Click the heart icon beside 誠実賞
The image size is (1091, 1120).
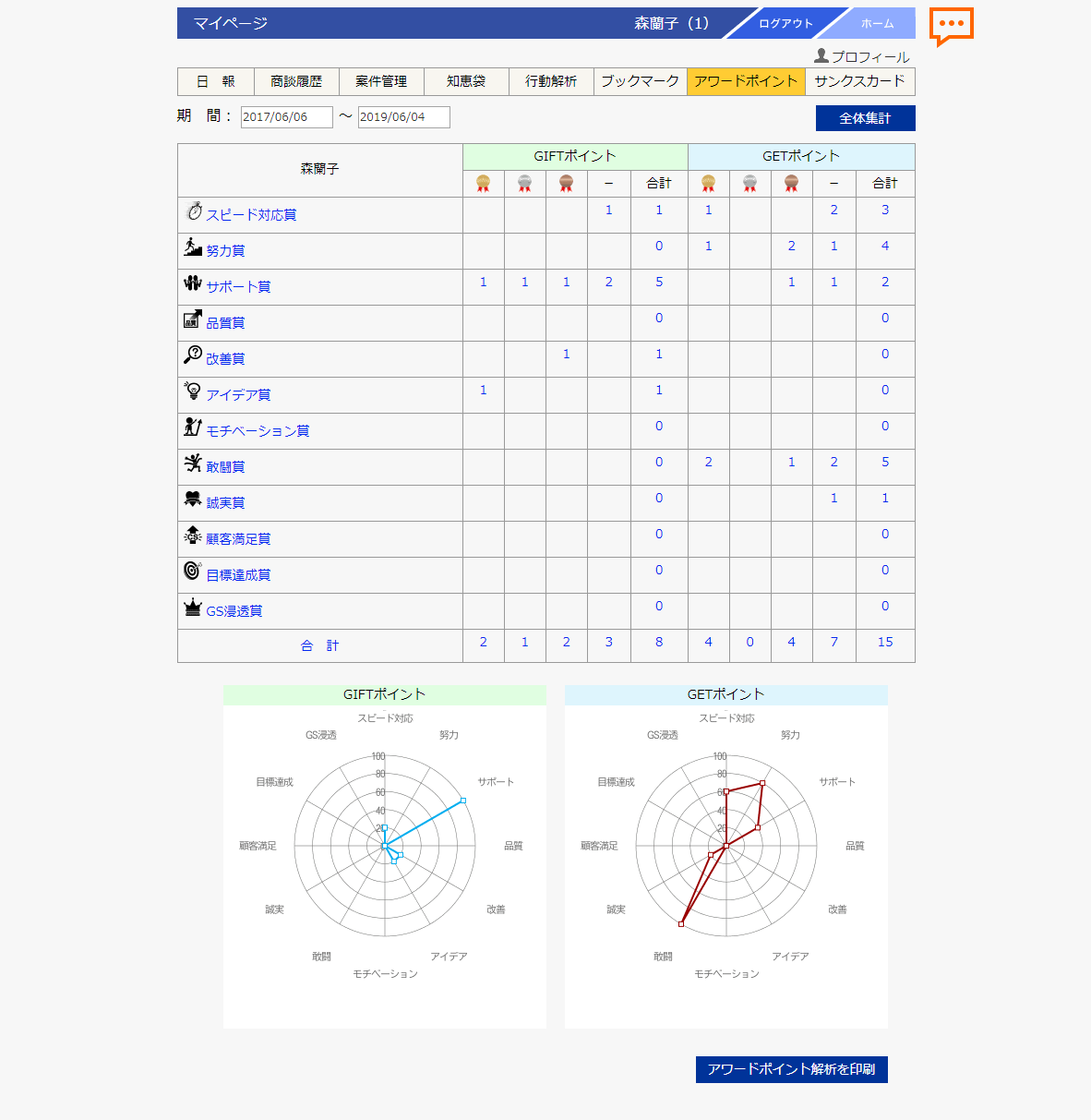[x=193, y=499]
